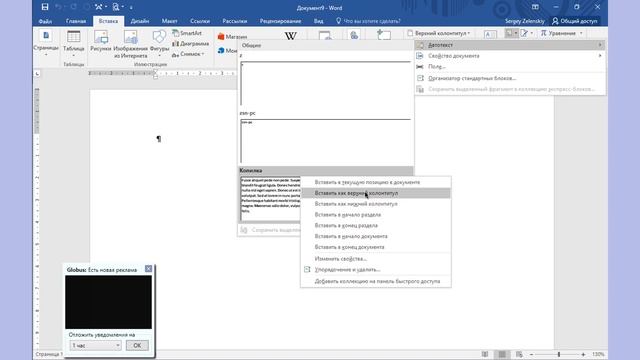Switch to the Макет ribbon tab
The height and width of the screenshot is (360, 640).
169,21
